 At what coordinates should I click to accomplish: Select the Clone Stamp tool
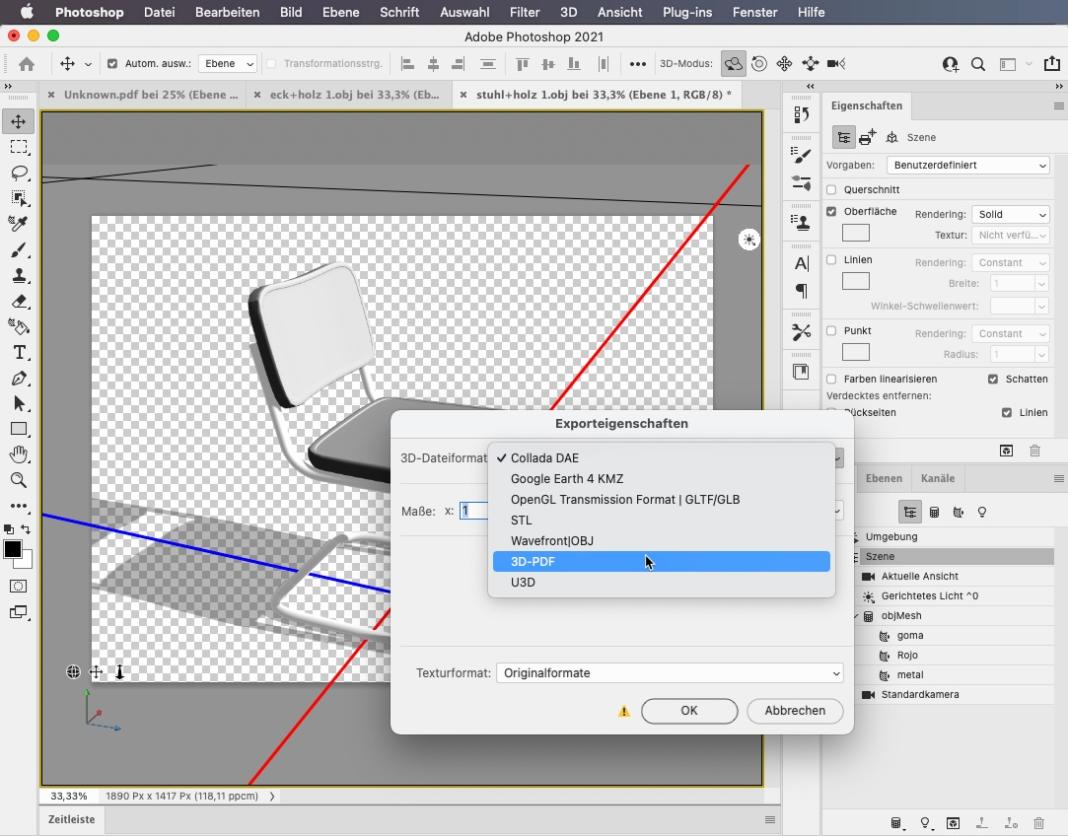tap(18, 275)
